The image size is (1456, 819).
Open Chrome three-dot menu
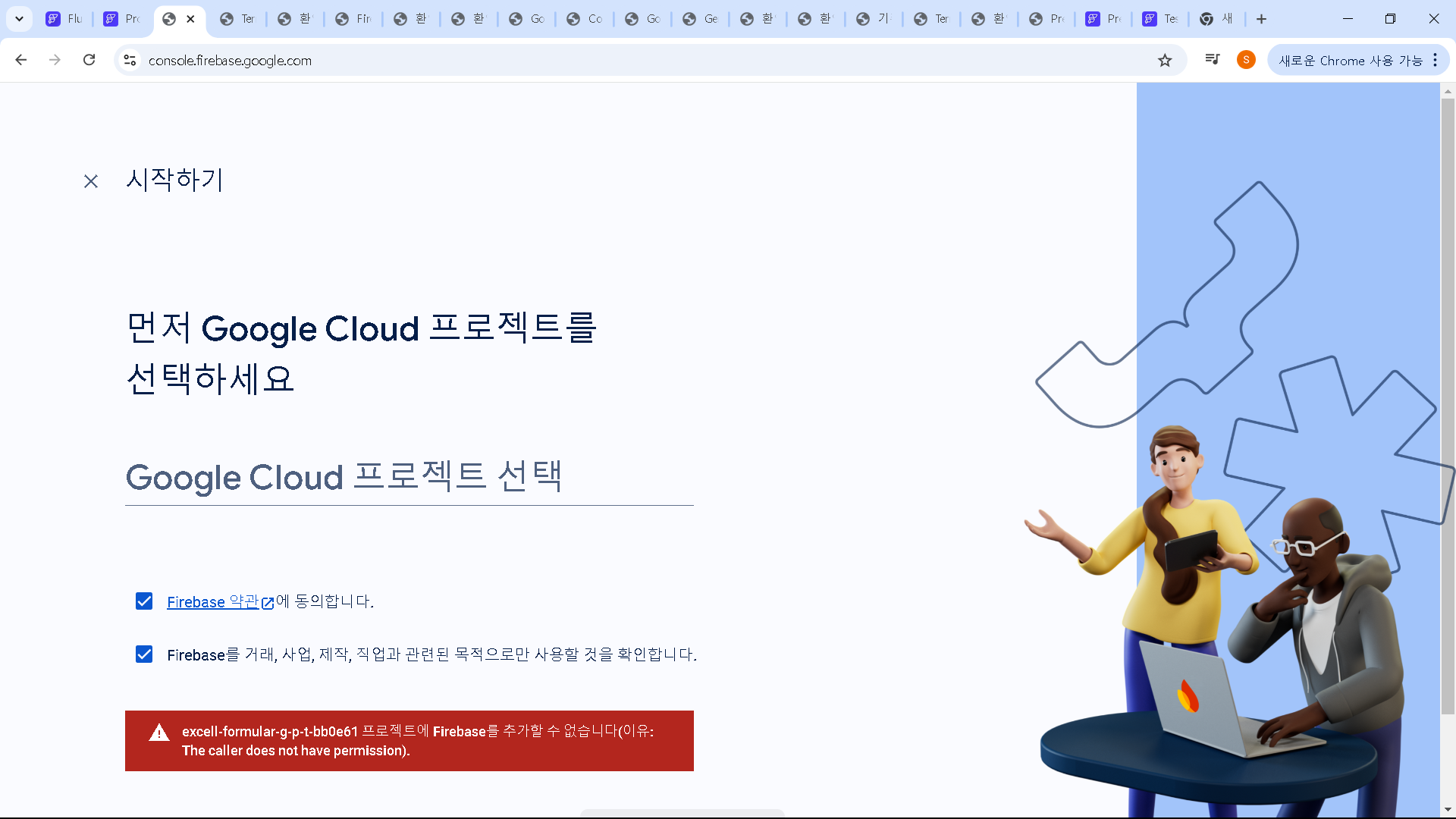[1436, 60]
